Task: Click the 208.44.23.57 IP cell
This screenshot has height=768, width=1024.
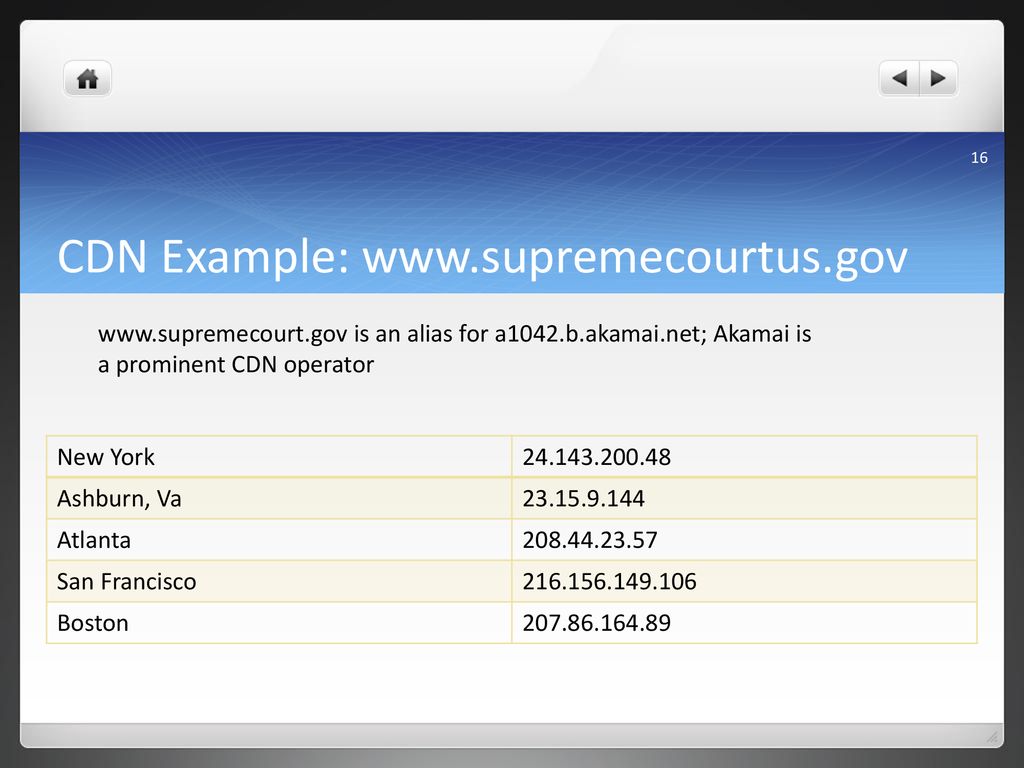Action: coord(744,539)
